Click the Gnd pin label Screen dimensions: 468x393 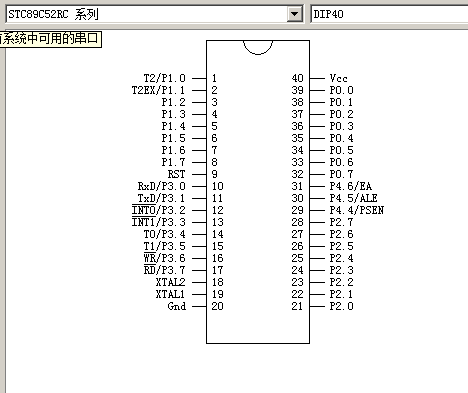coord(177,306)
